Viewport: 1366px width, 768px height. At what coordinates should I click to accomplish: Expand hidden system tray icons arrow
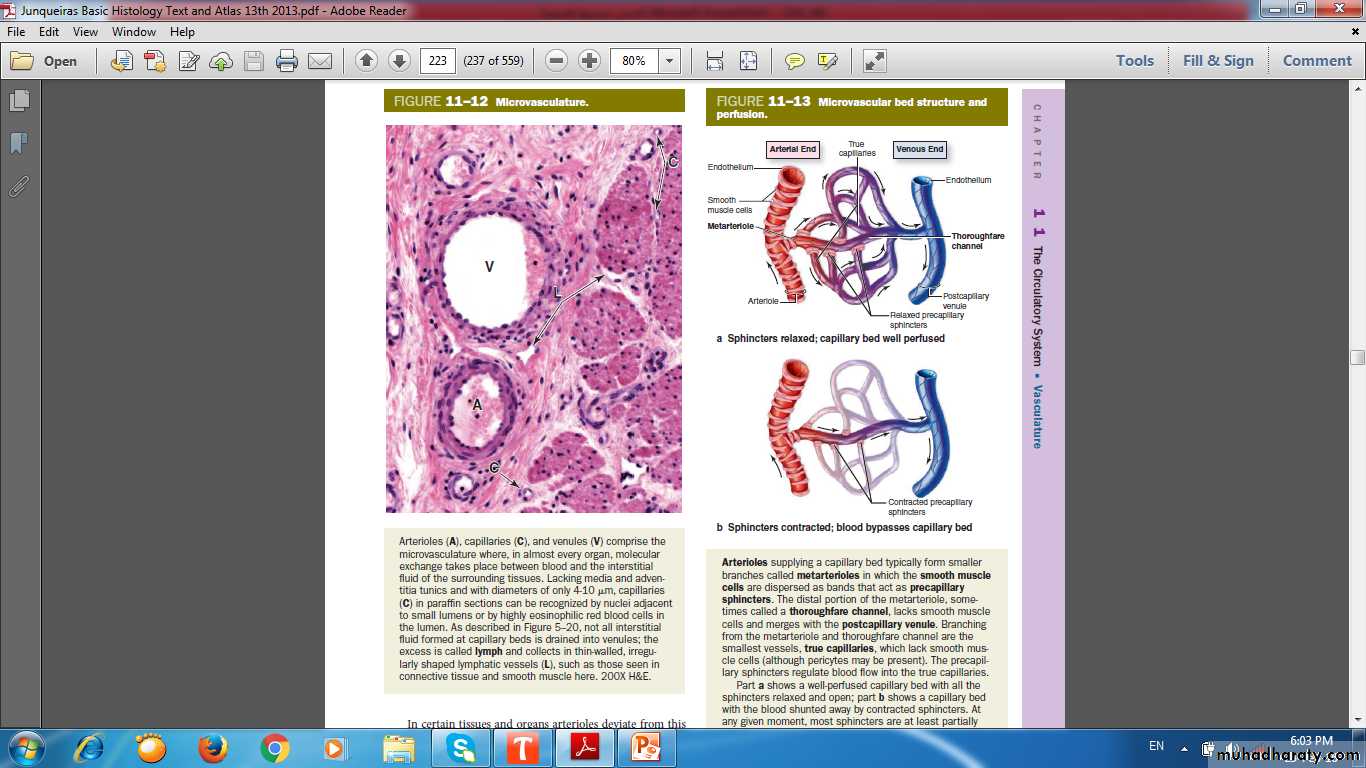pyautogui.click(x=1184, y=747)
